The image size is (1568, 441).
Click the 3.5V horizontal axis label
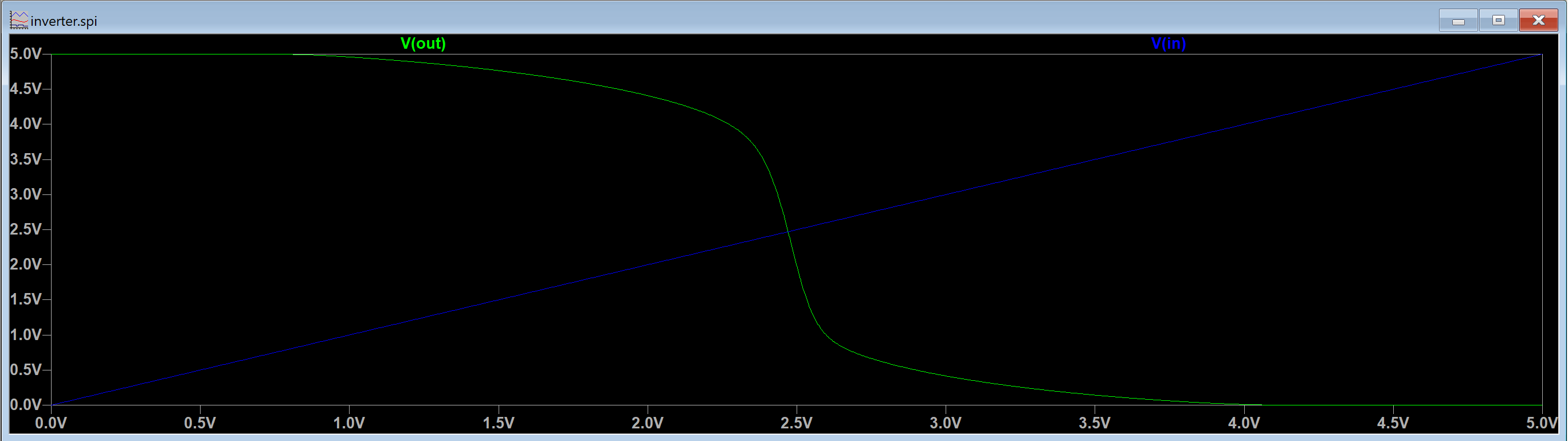1095,423
